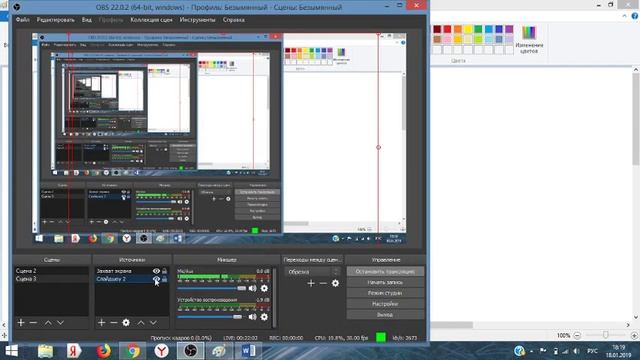The height and width of the screenshot is (360, 640).
Task: Open Yandex Browser from the taskbar
Action: pyautogui.click(x=162, y=351)
